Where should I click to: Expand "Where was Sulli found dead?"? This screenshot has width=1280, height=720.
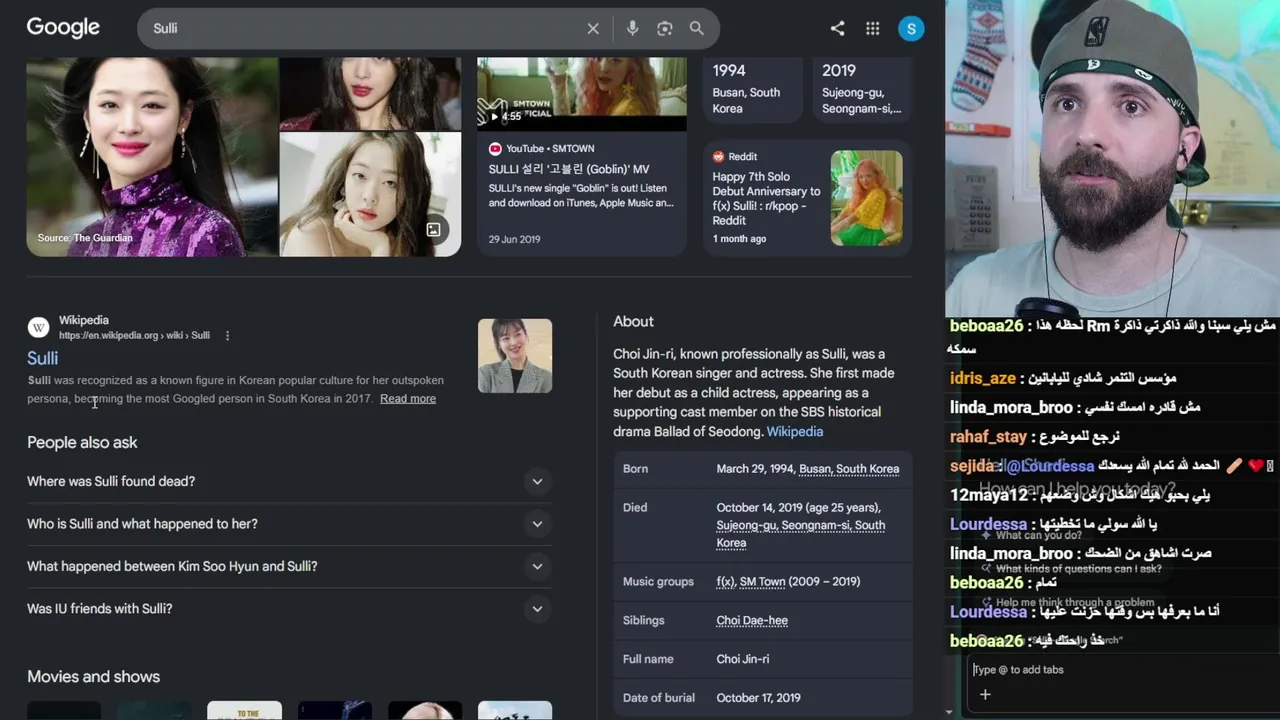pos(289,481)
